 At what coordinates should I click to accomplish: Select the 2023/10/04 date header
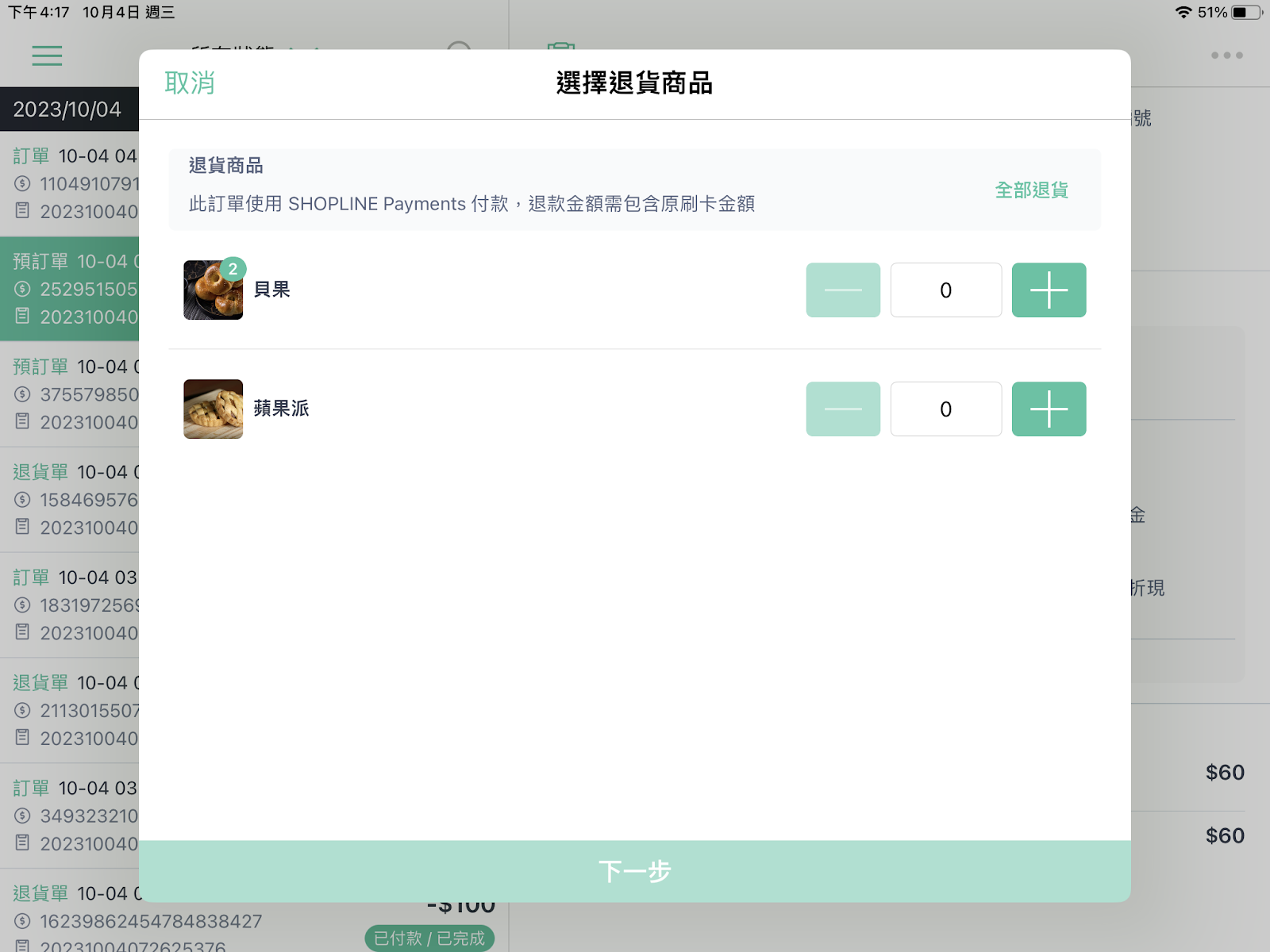point(70,109)
